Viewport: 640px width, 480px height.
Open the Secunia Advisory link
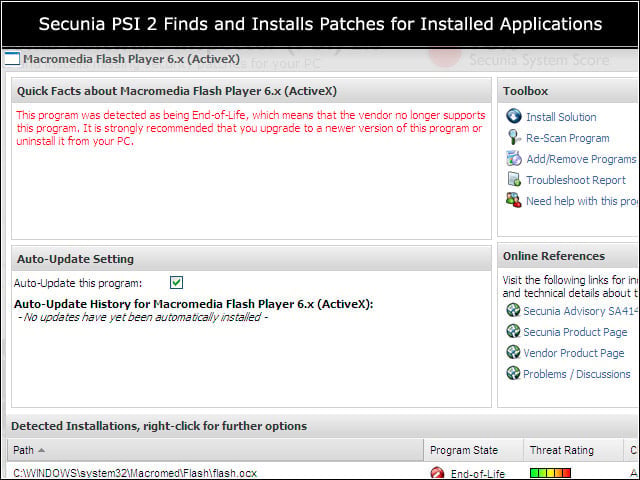[x=580, y=311]
